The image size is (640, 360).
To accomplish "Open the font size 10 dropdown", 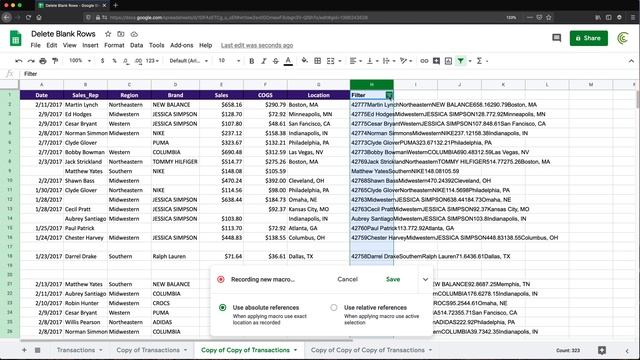I will point(229,61).
